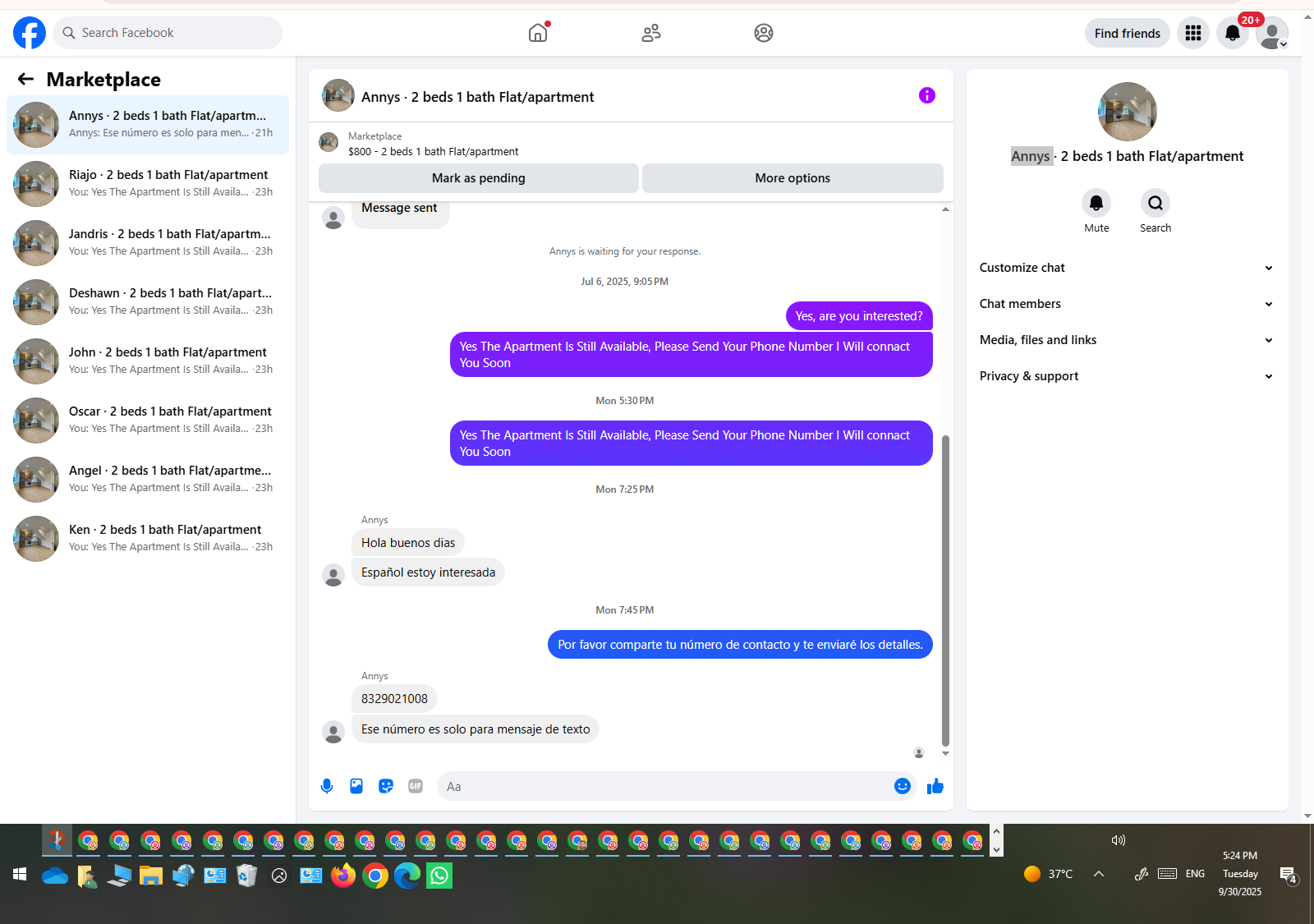This screenshot has width=1314, height=924.
Task: Click the 'Por favor comparte tu número' message
Action: point(740,645)
